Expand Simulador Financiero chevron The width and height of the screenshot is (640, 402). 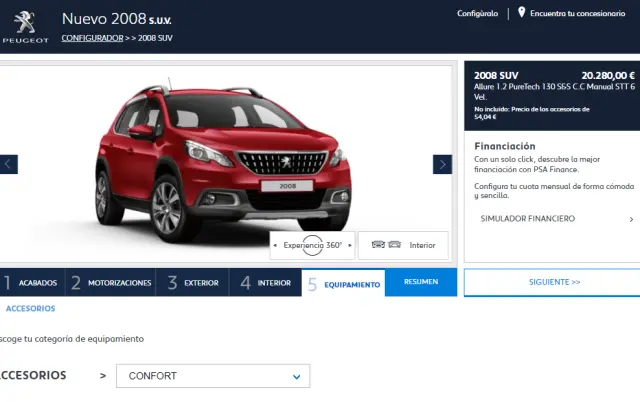[x=631, y=218]
